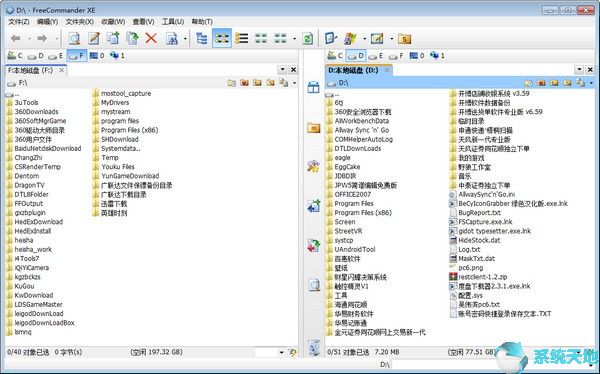The image size is (600, 374).
Task: Click the folder icon marked S
Action: (x=404, y=38)
